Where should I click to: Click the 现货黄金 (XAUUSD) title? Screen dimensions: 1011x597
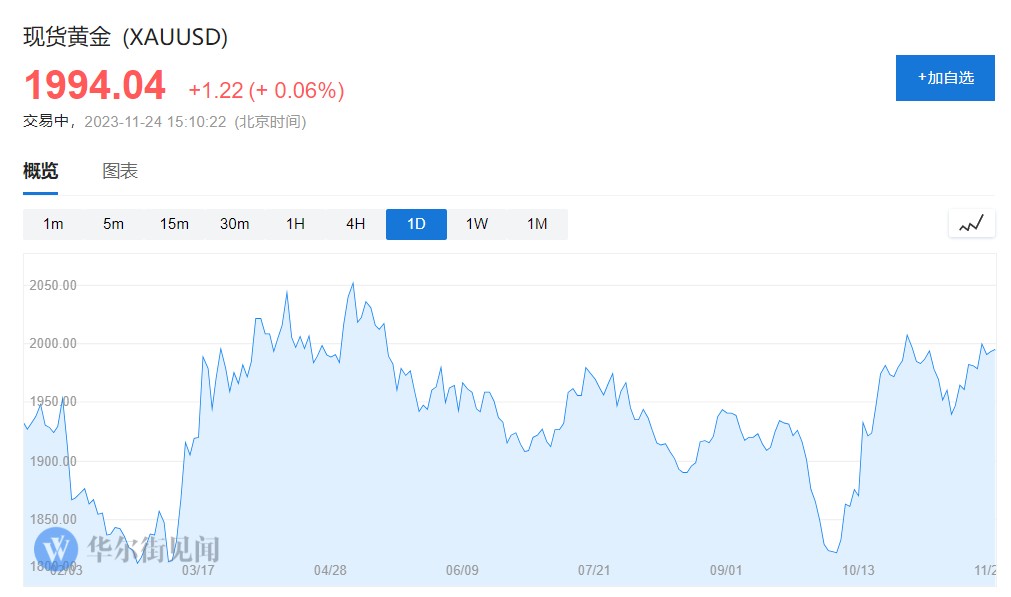[x=126, y=38]
